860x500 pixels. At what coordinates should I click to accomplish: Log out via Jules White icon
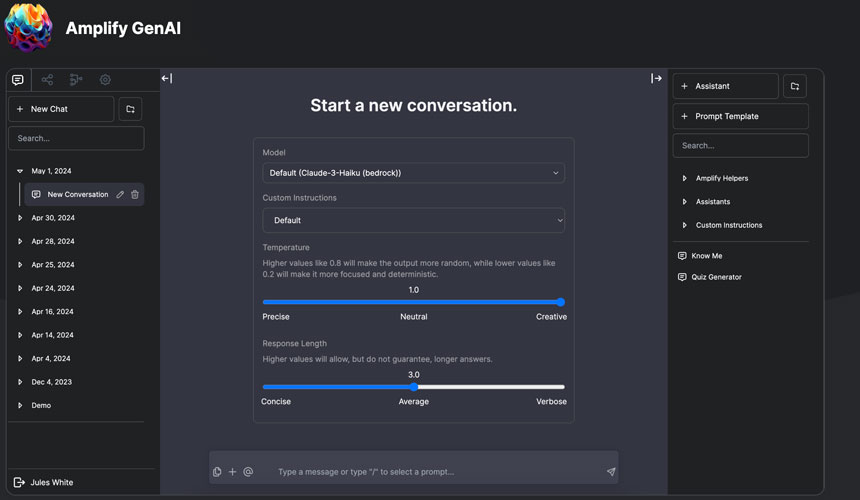[x=19, y=482]
